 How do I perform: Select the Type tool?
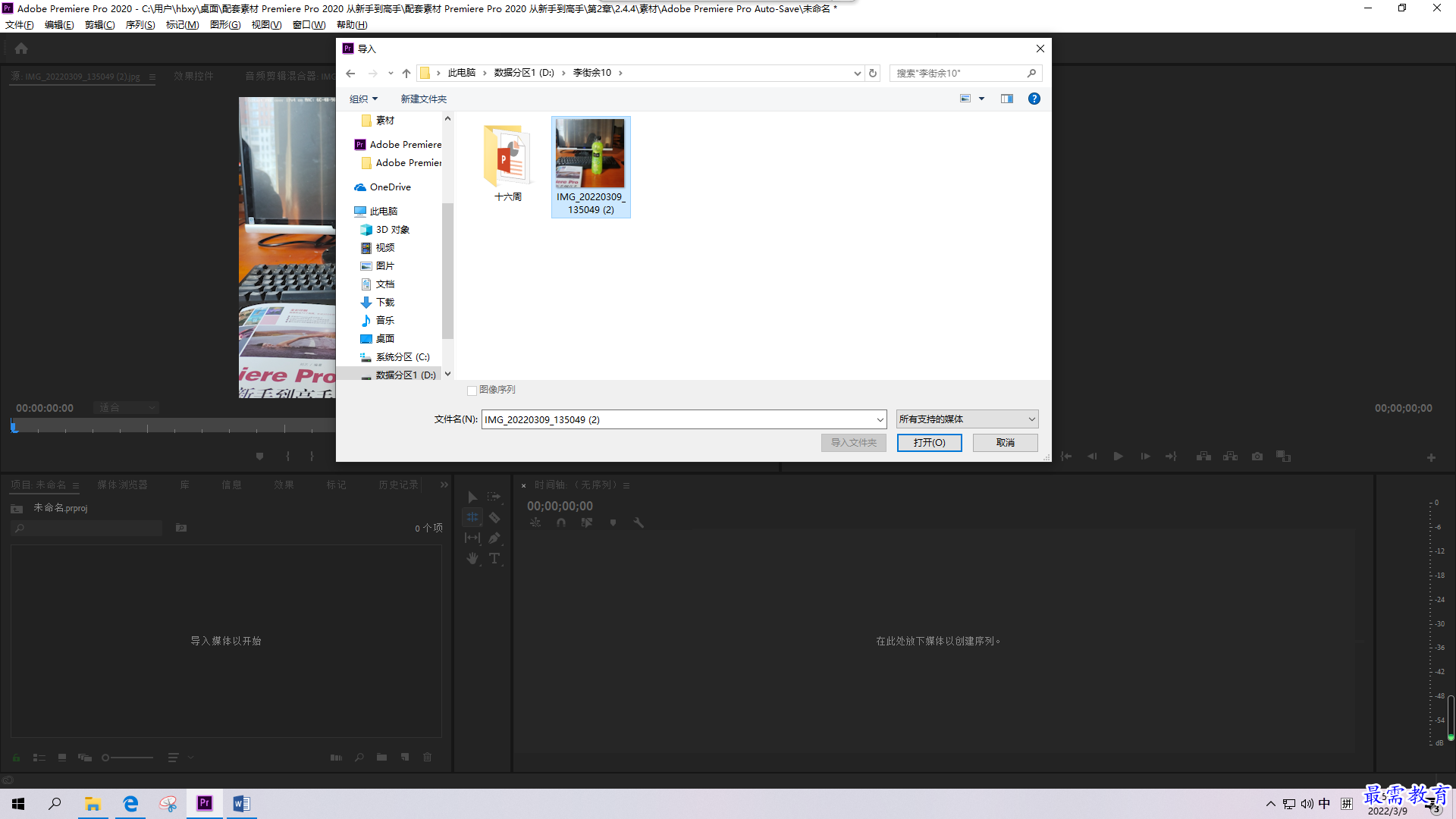(x=494, y=558)
